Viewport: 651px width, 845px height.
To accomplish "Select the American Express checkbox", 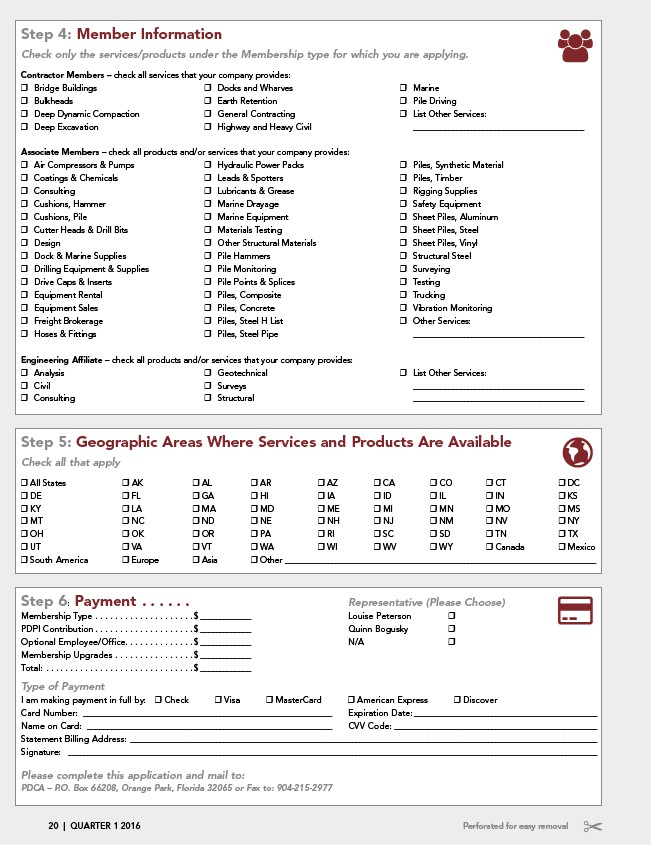I will (x=351, y=700).
